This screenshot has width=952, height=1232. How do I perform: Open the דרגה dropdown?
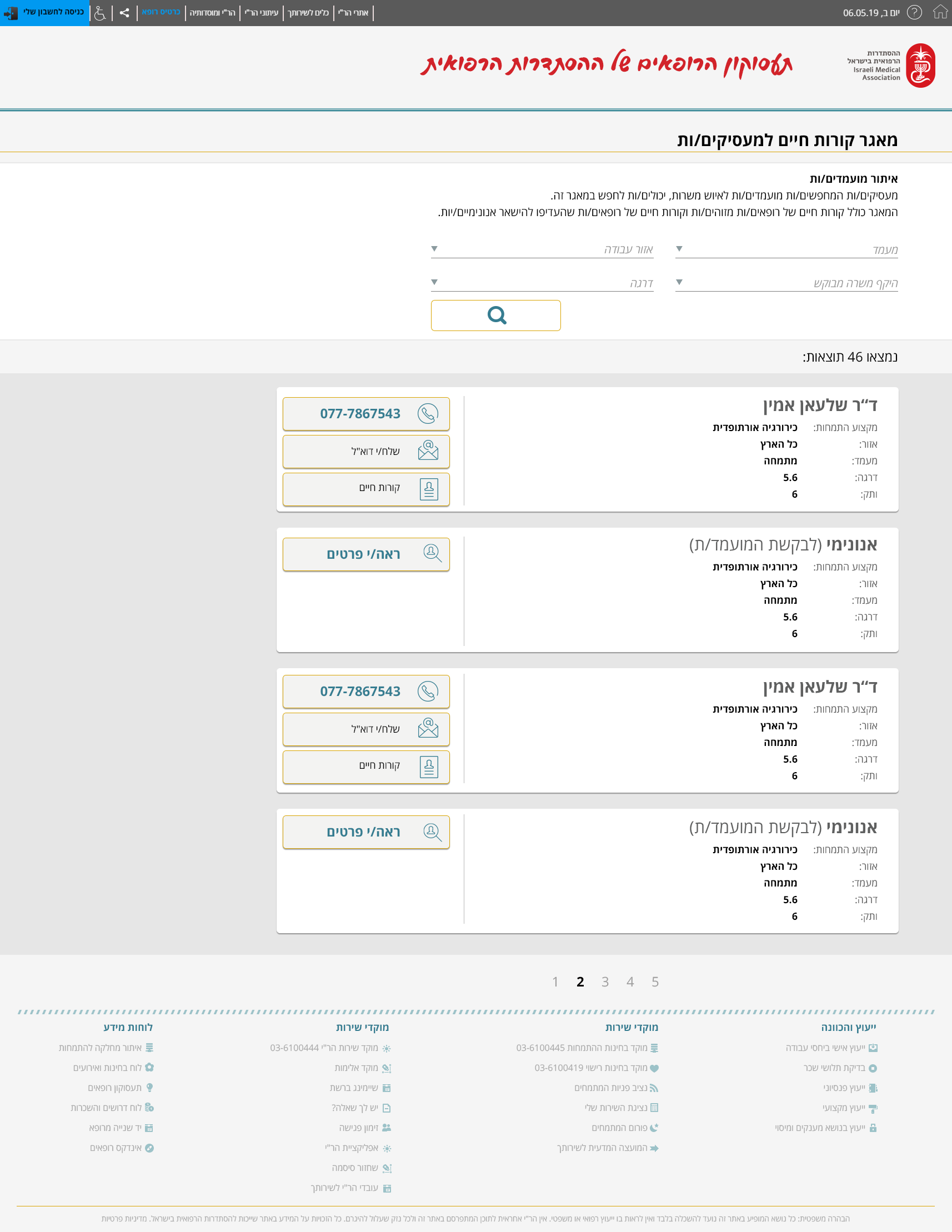542,283
